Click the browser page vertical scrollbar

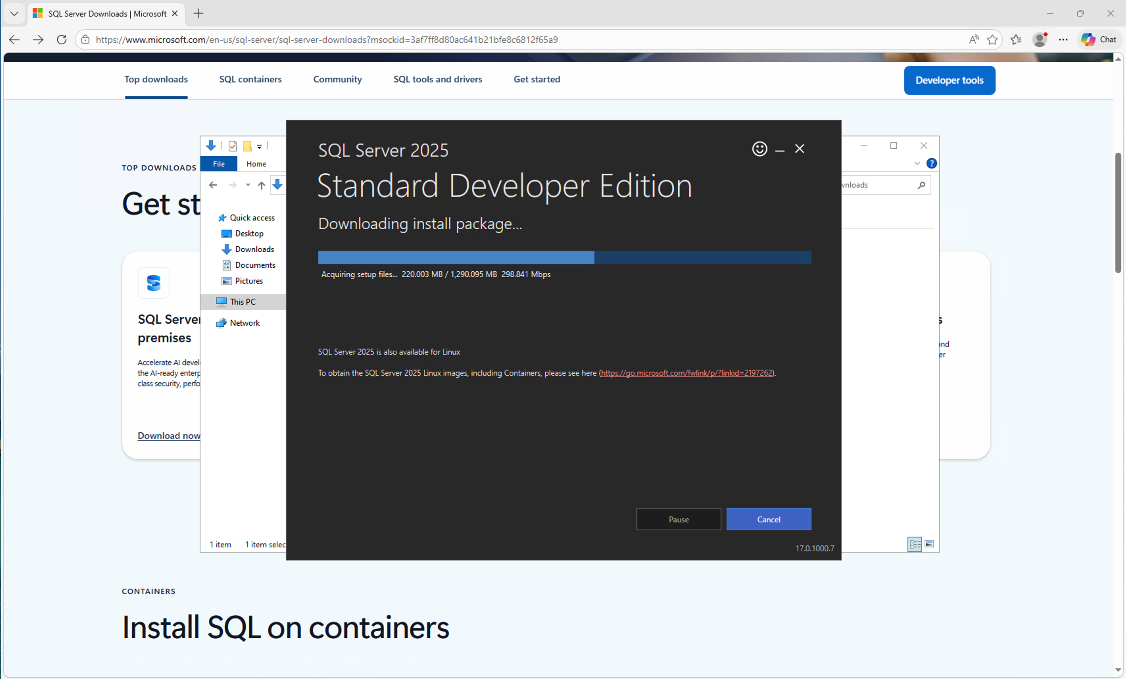[x=1118, y=212]
